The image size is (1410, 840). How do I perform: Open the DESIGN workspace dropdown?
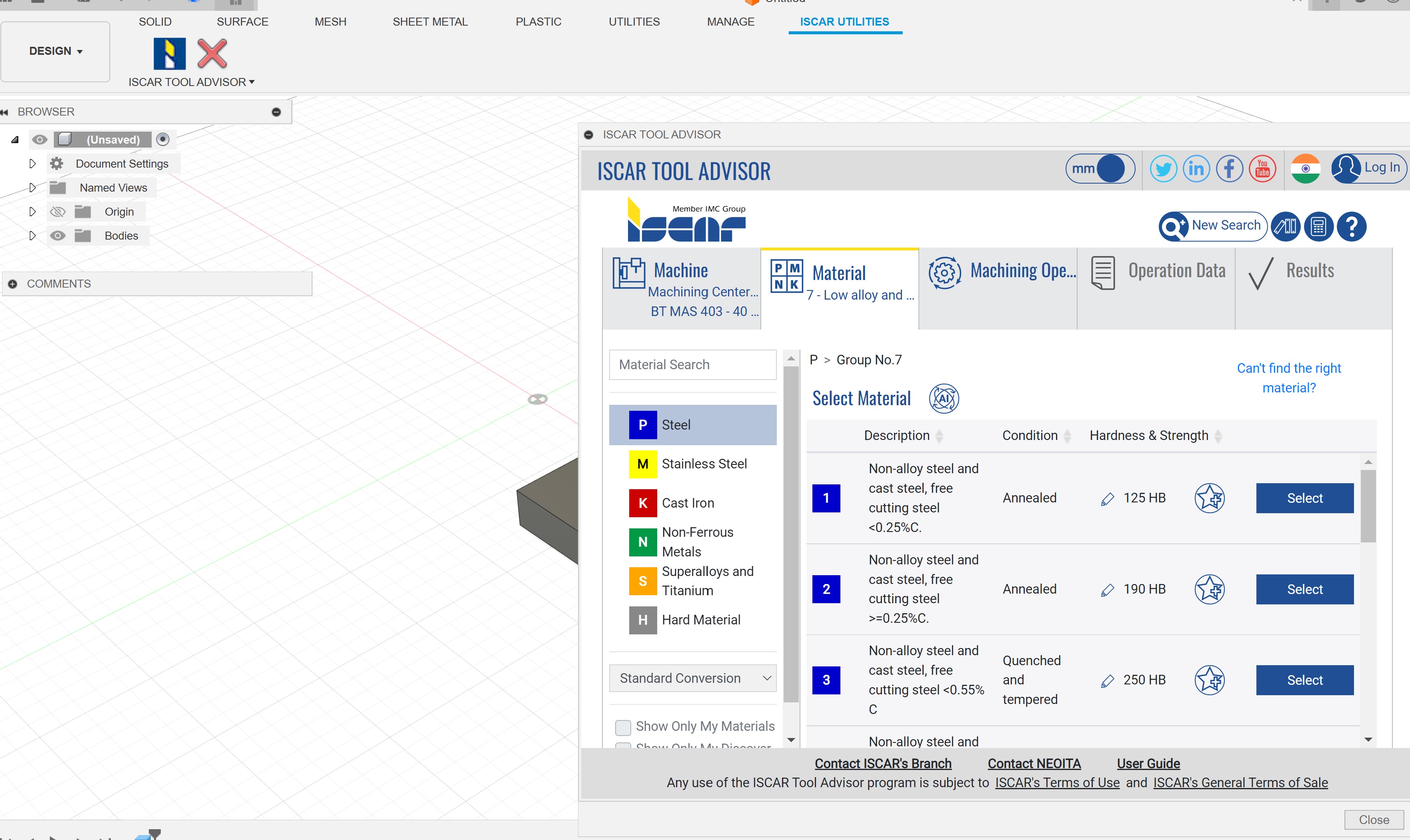point(56,51)
